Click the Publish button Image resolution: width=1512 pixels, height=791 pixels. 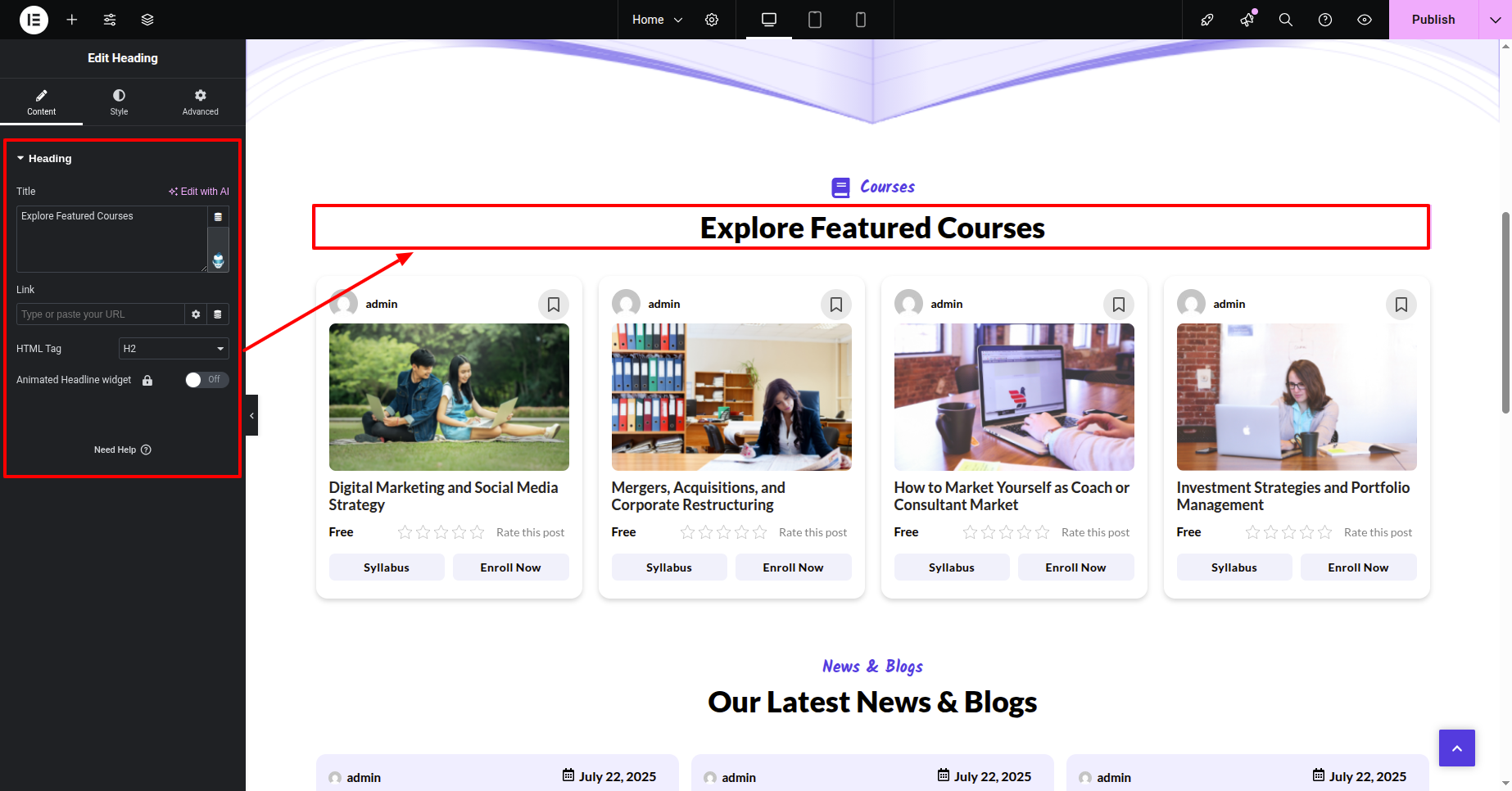tap(1433, 20)
